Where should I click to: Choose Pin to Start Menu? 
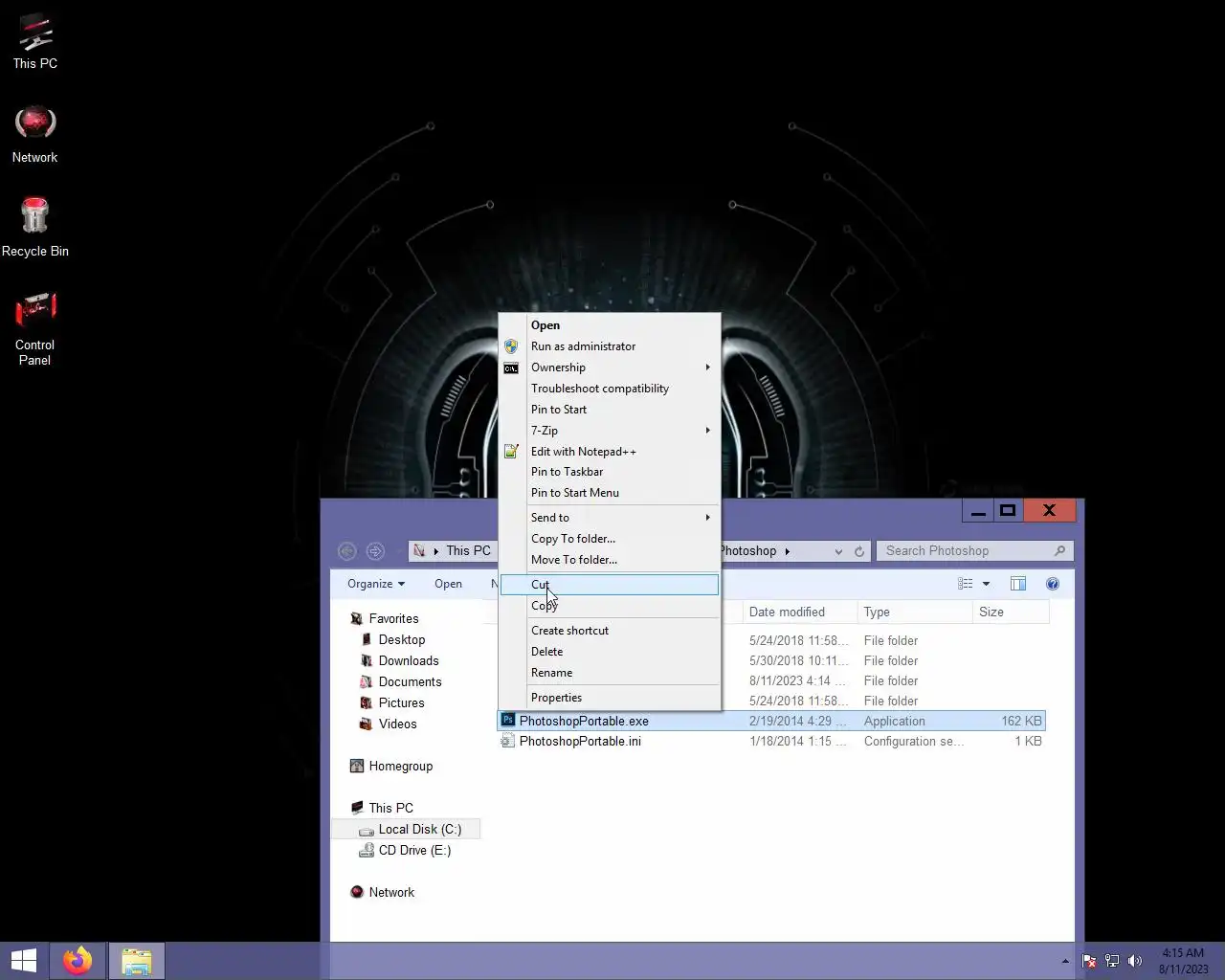pyautogui.click(x=610, y=493)
